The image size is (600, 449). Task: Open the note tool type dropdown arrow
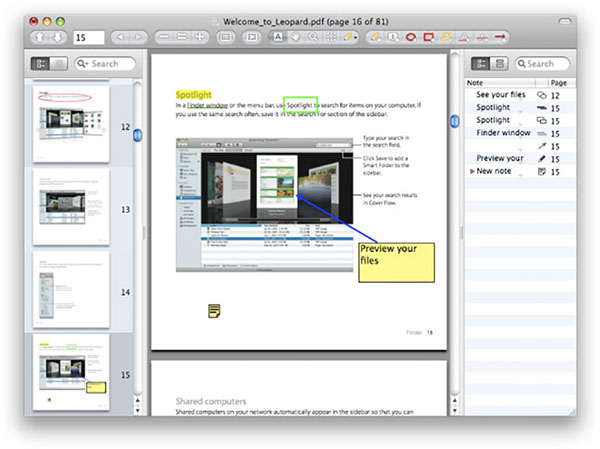point(356,38)
